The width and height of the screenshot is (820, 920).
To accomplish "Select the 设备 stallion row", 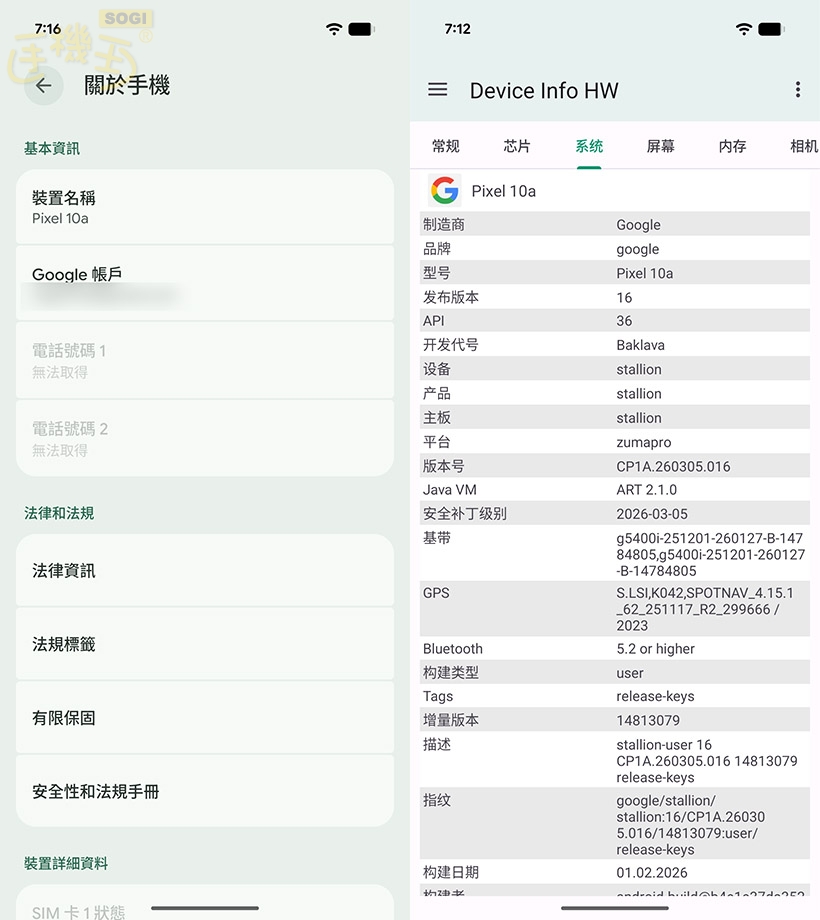I will click(x=615, y=369).
